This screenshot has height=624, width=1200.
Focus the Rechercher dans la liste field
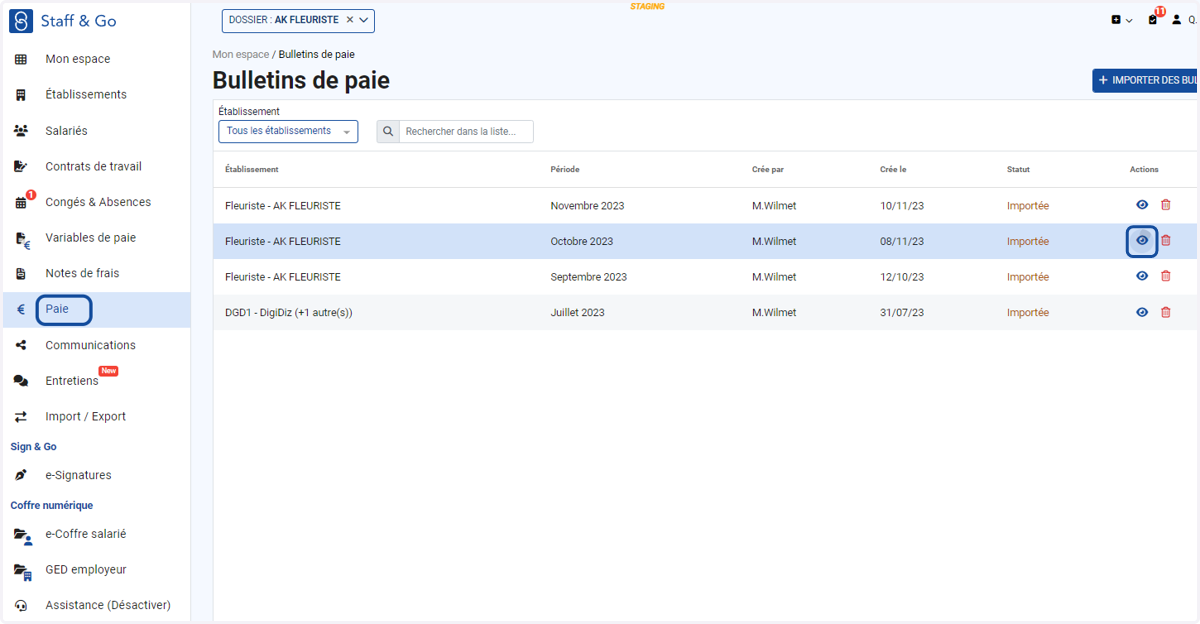[466, 131]
